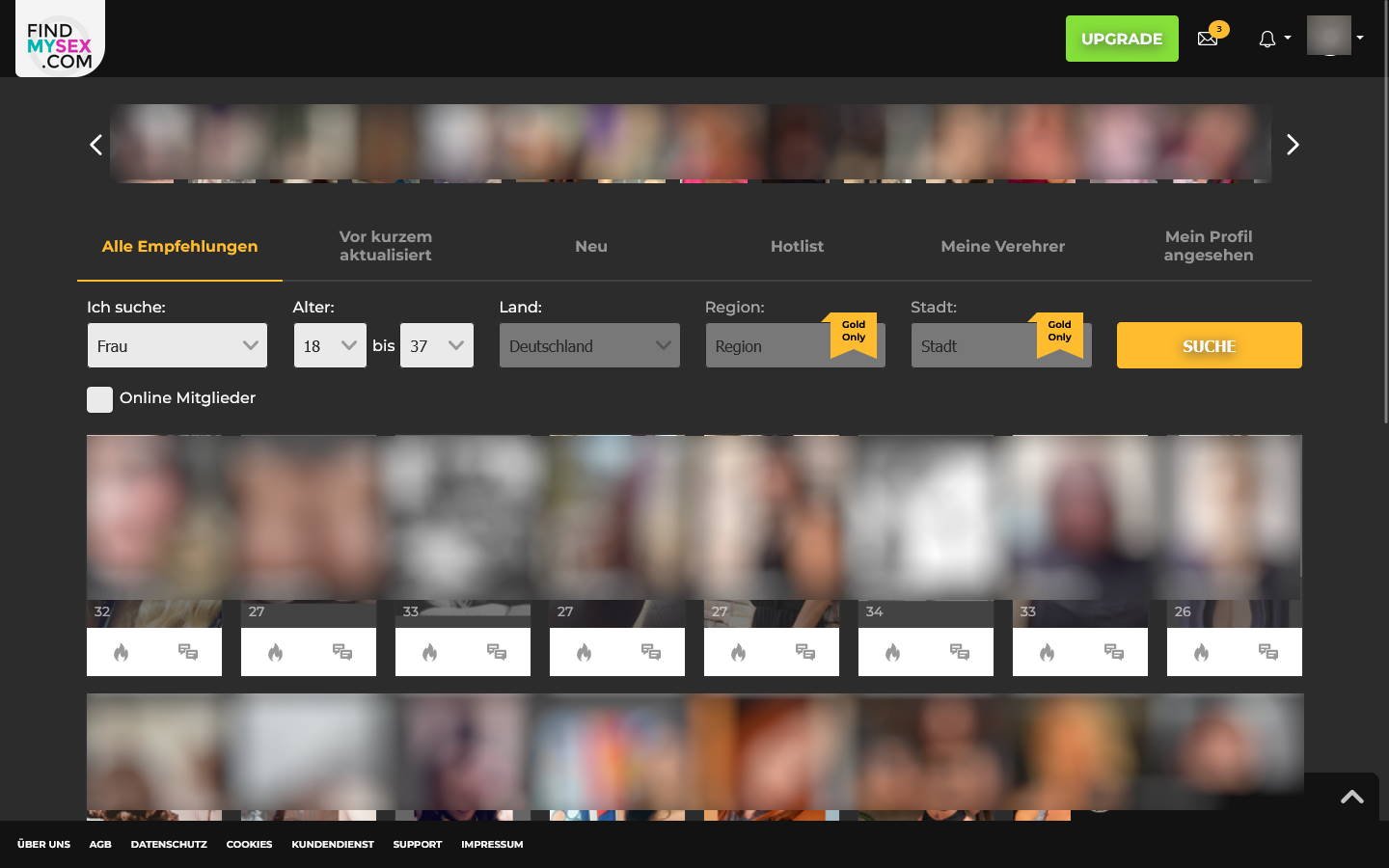This screenshot has width=1389, height=868.
Task: Show next profiles in carousel
Action: (x=1293, y=145)
